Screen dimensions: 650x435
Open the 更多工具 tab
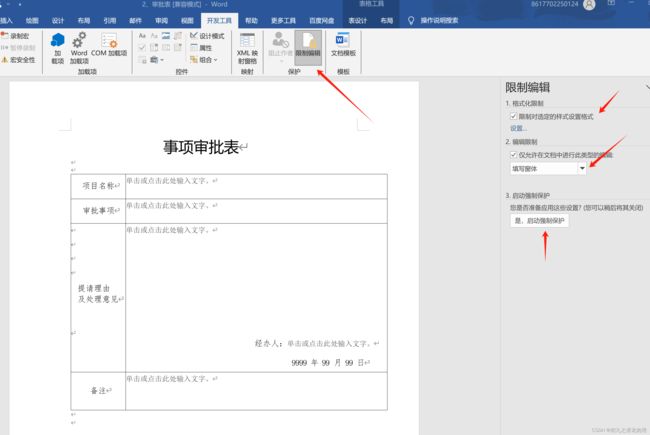284,20
